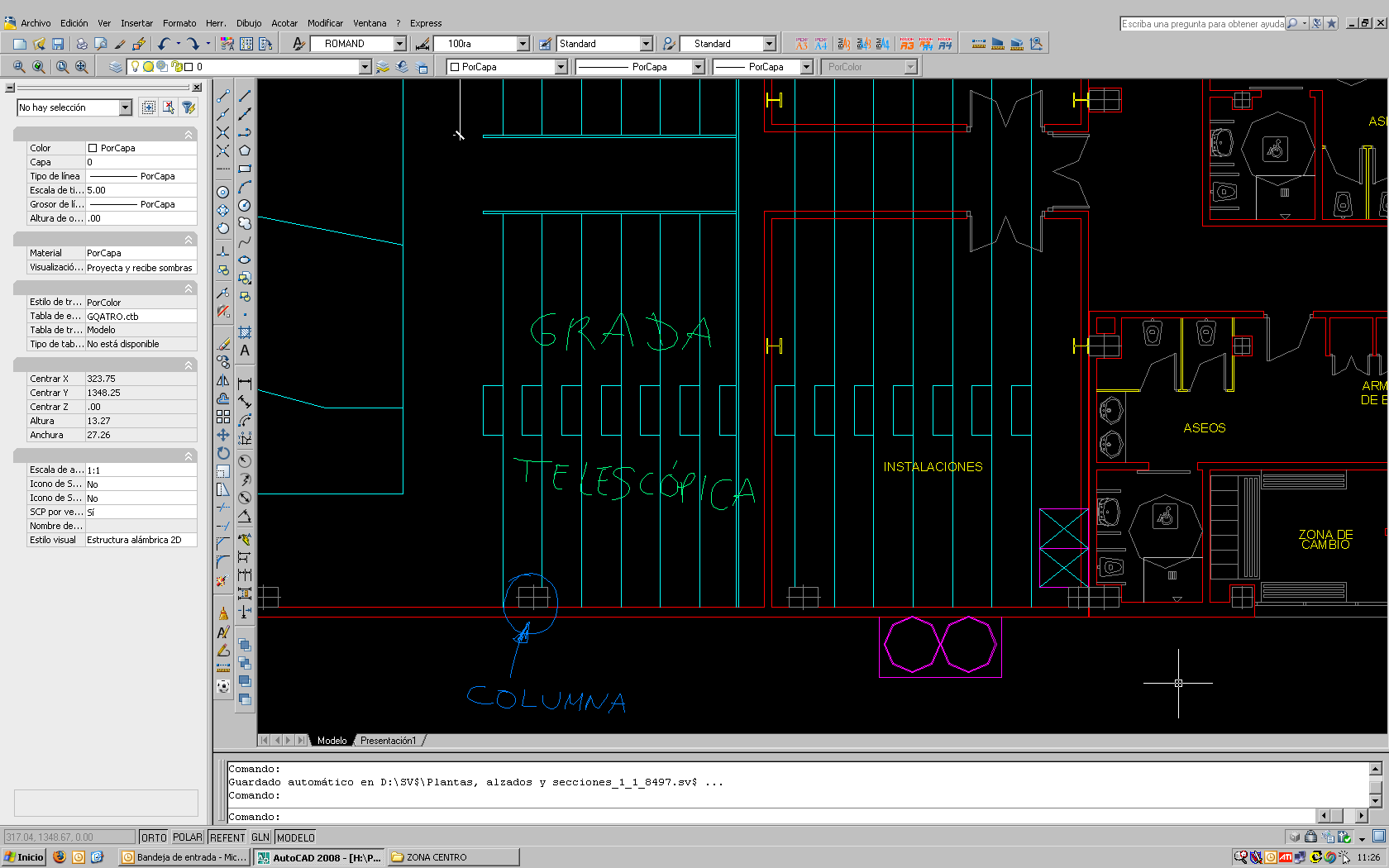
Task: Click the PorCapa color swatch in properties
Action: click(93, 148)
